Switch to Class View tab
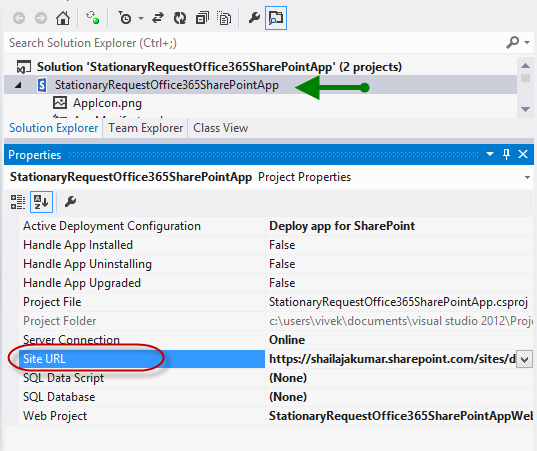Image resolution: width=537 pixels, height=451 pixels. (221, 128)
